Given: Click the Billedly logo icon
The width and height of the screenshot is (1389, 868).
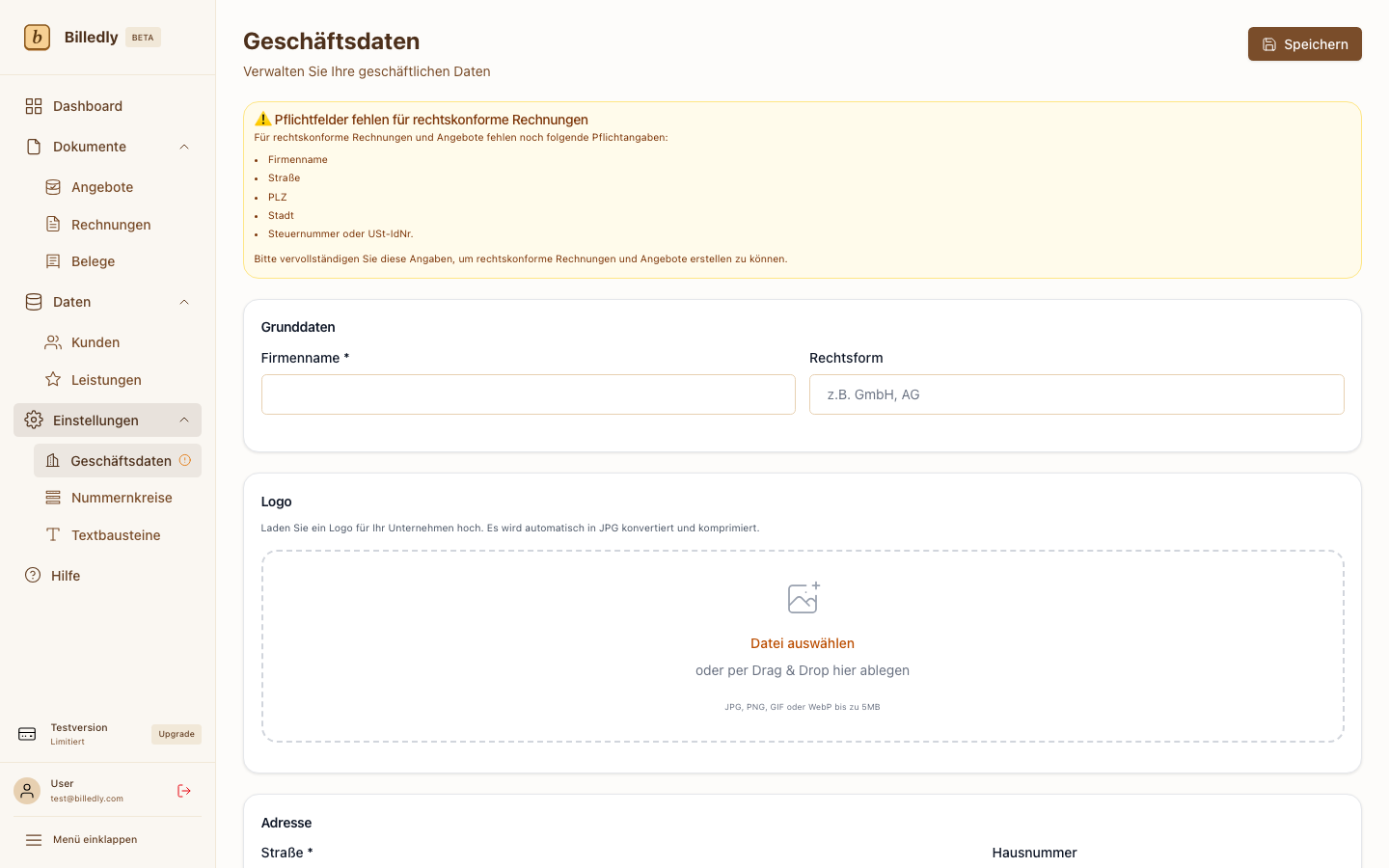Looking at the screenshot, I should click(37, 37).
